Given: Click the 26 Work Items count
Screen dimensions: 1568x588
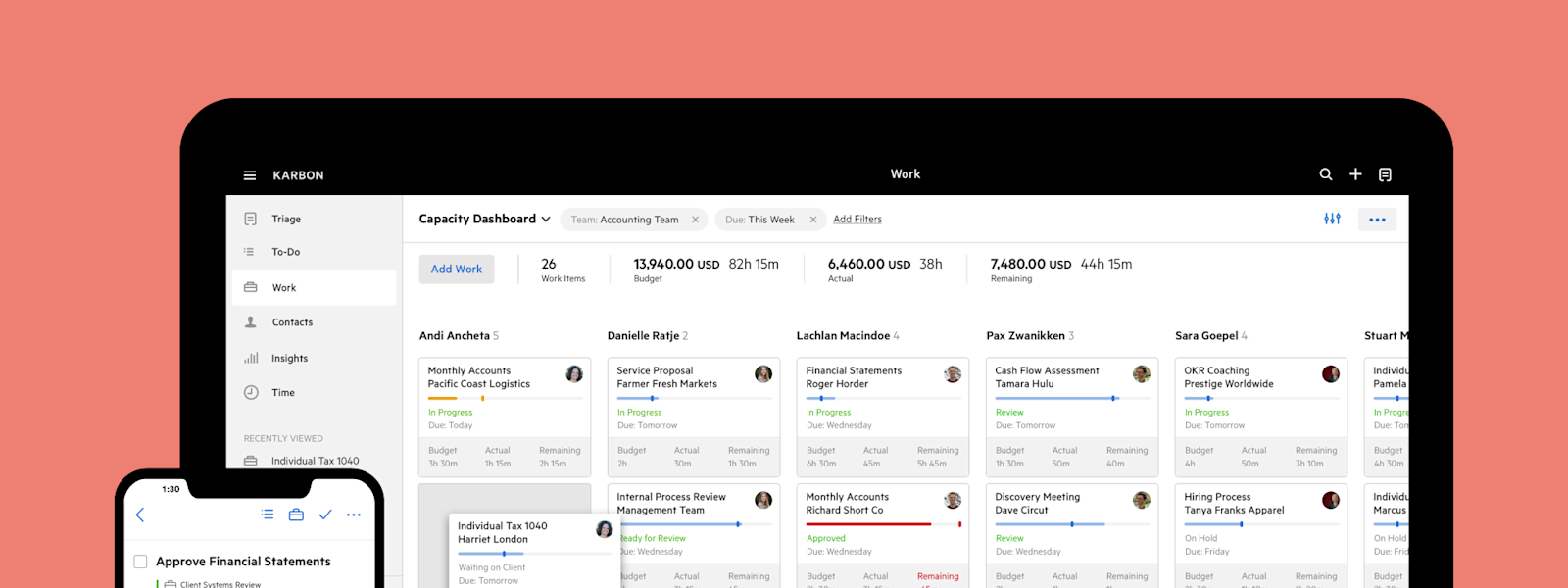Looking at the screenshot, I should pyautogui.click(x=563, y=269).
